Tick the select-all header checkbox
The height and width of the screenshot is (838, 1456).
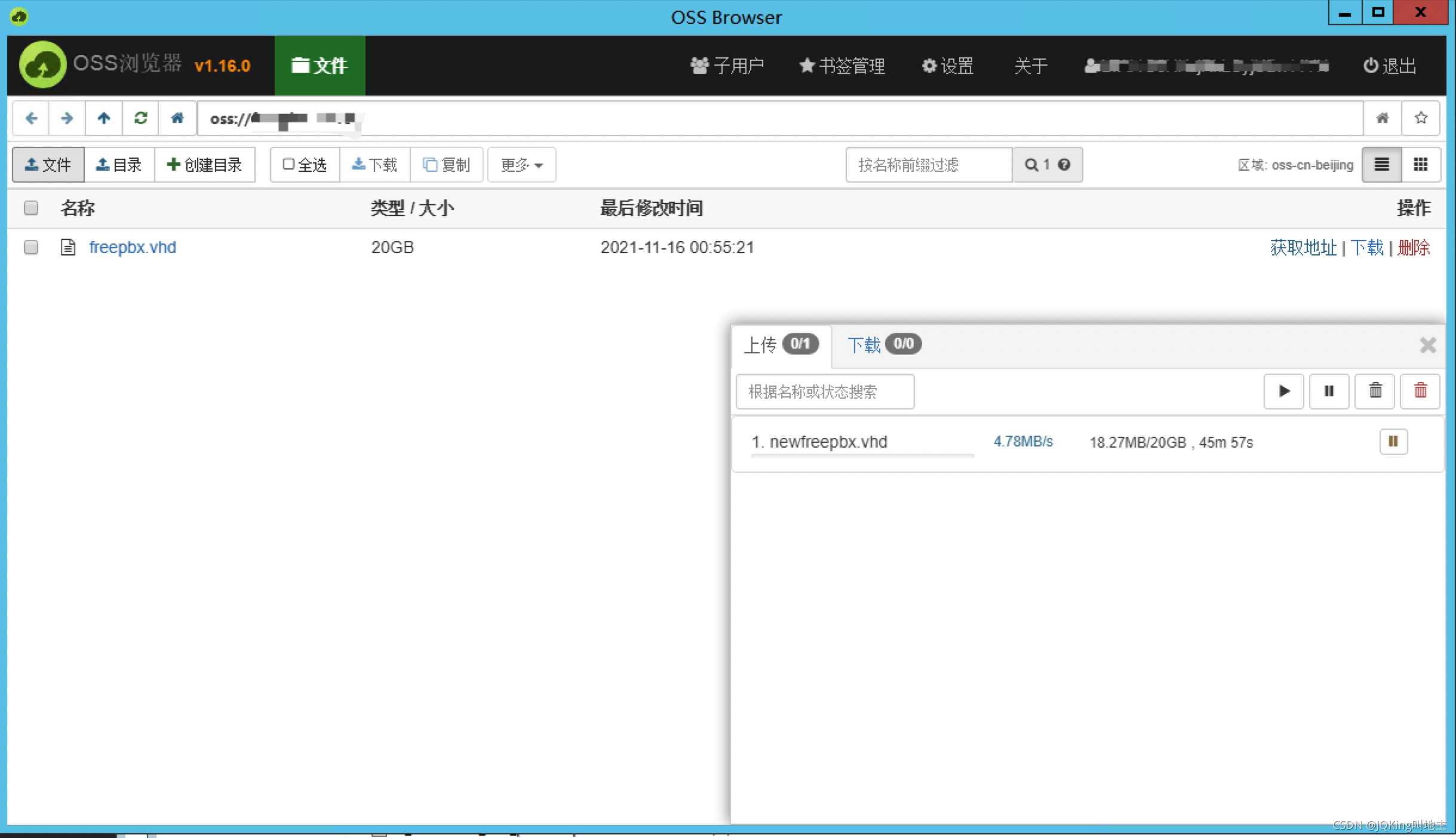(31, 208)
